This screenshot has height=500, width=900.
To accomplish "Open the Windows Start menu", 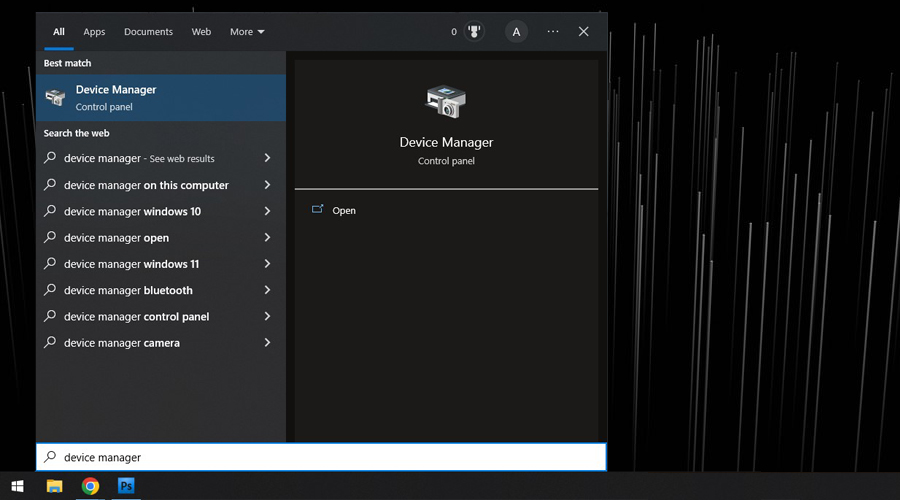I will pos(17,486).
